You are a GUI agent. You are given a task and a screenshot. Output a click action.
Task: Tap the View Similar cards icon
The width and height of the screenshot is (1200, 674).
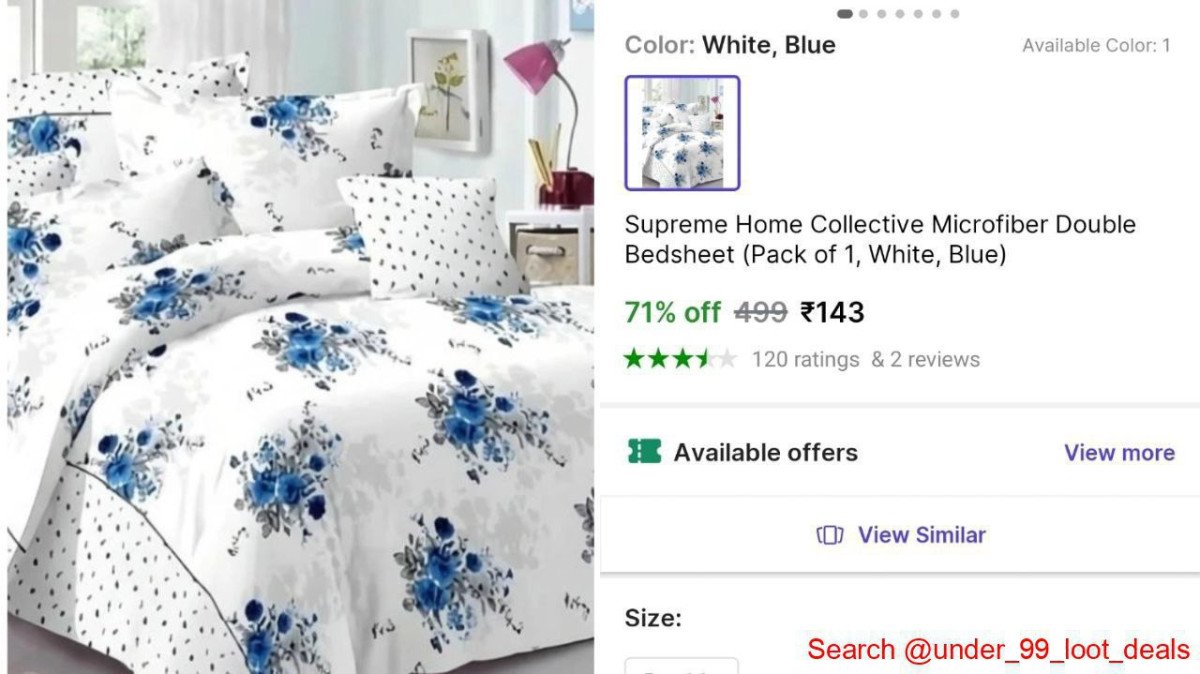click(830, 535)
